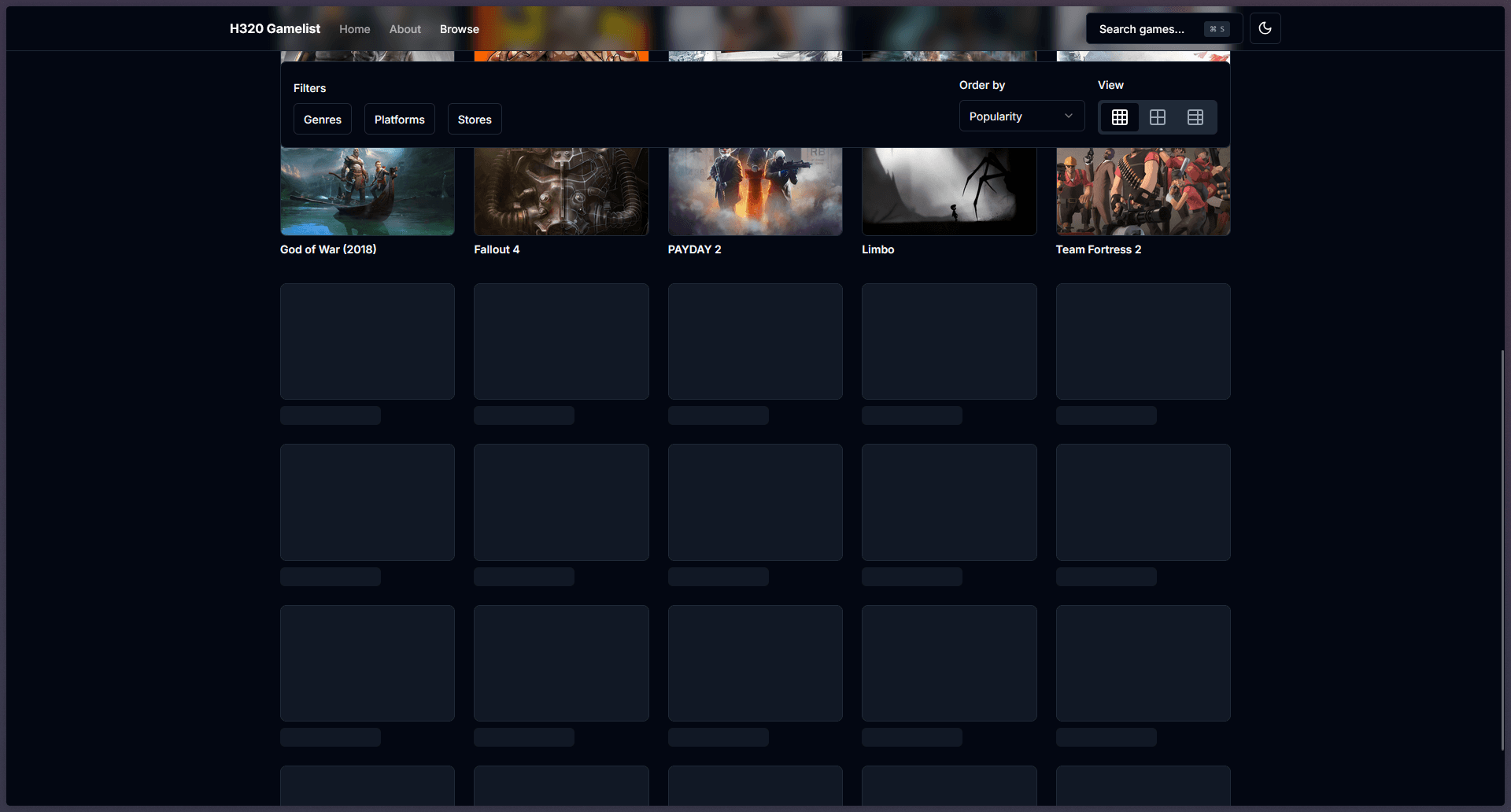Open the Popularity order dropdown
This screenshot has height=812, width=1511.
(x=1021, y=116)
